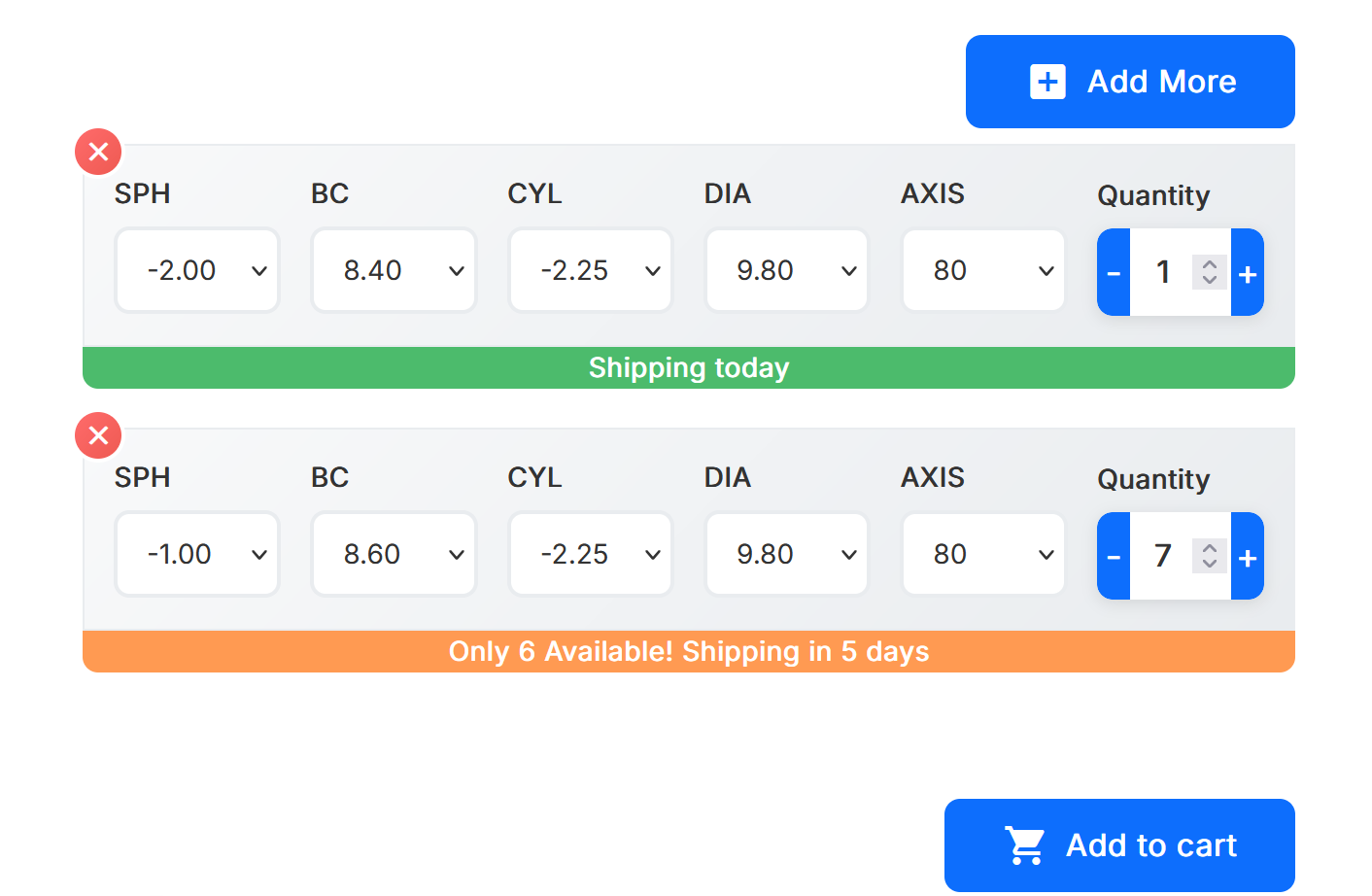Open first row DIA 9.80 dropdown
Viewport: 1372px width, 896px height.
pos(787,270)
